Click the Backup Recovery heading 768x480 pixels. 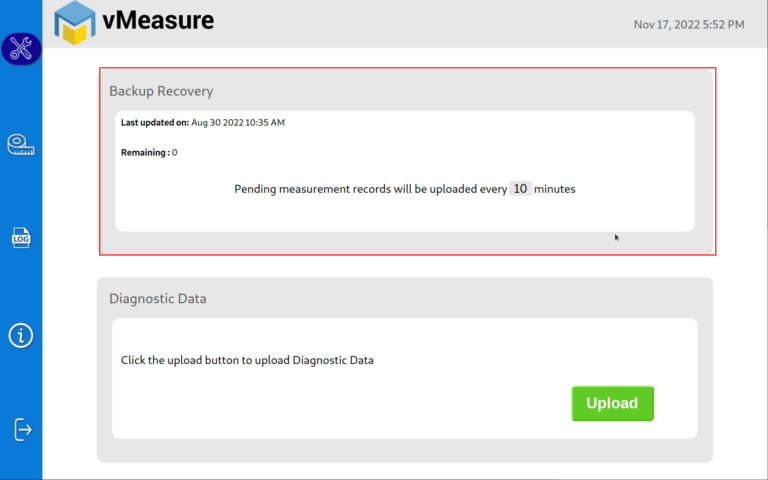(x=161, y=91)
